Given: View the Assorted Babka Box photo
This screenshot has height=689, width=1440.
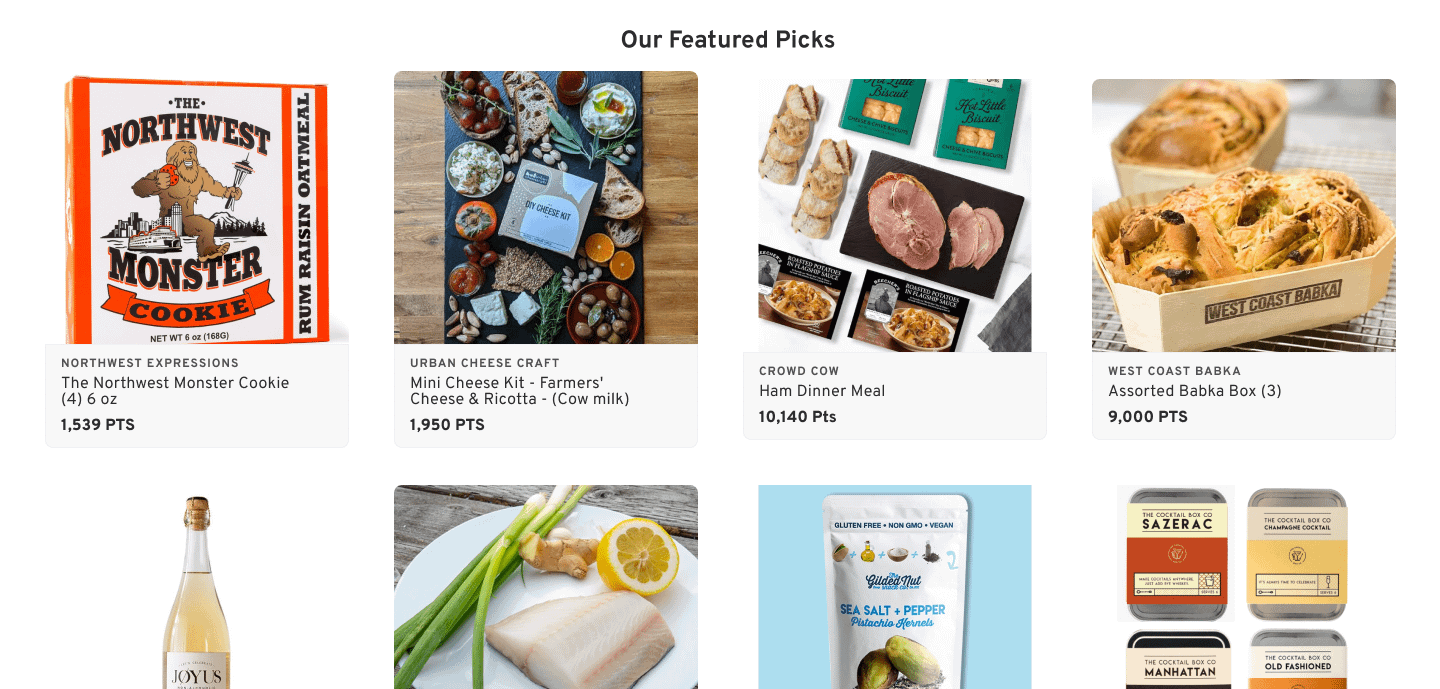Looking at the screenshot, I should 1244,216.
